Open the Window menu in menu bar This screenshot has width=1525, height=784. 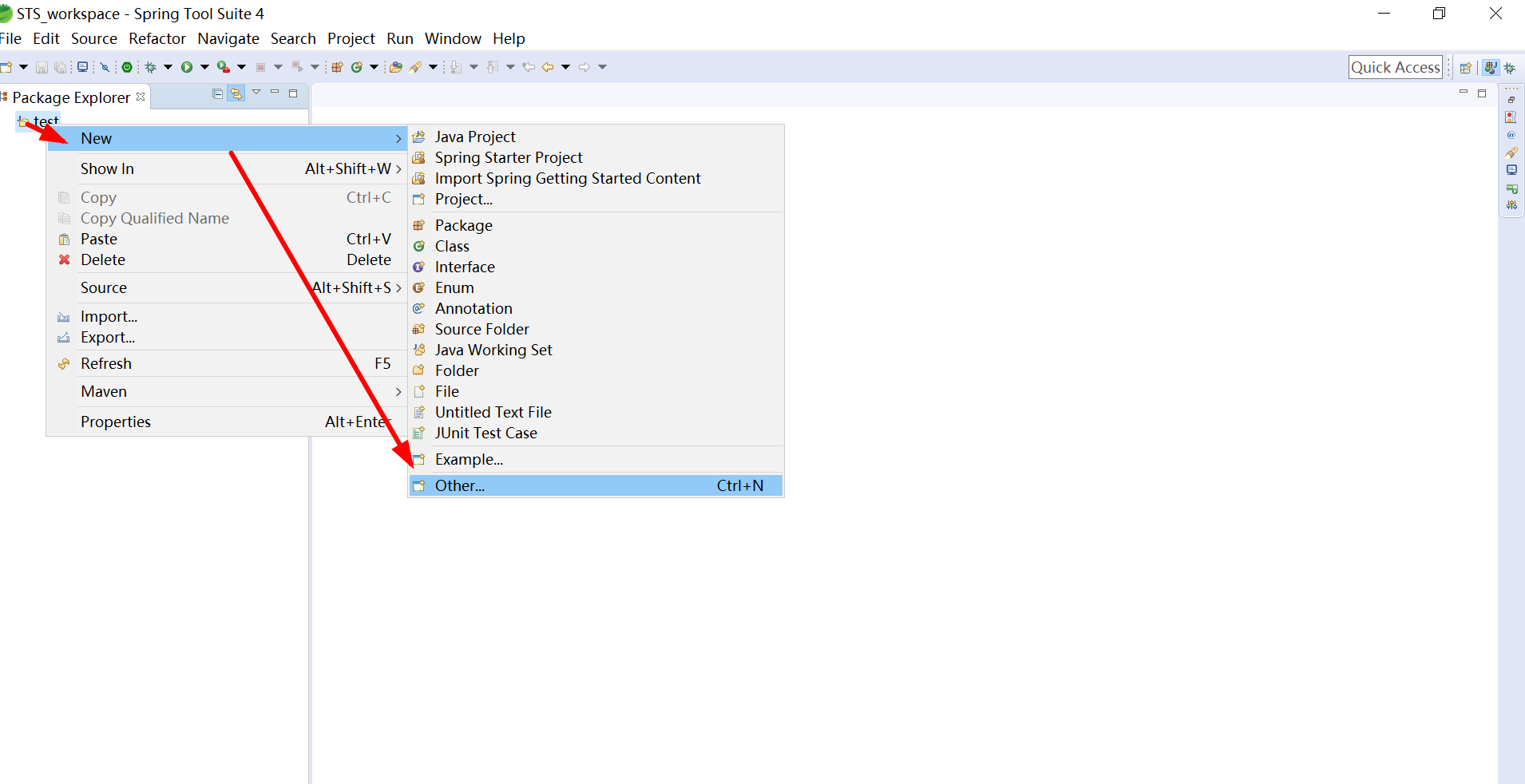coord(453,38)
